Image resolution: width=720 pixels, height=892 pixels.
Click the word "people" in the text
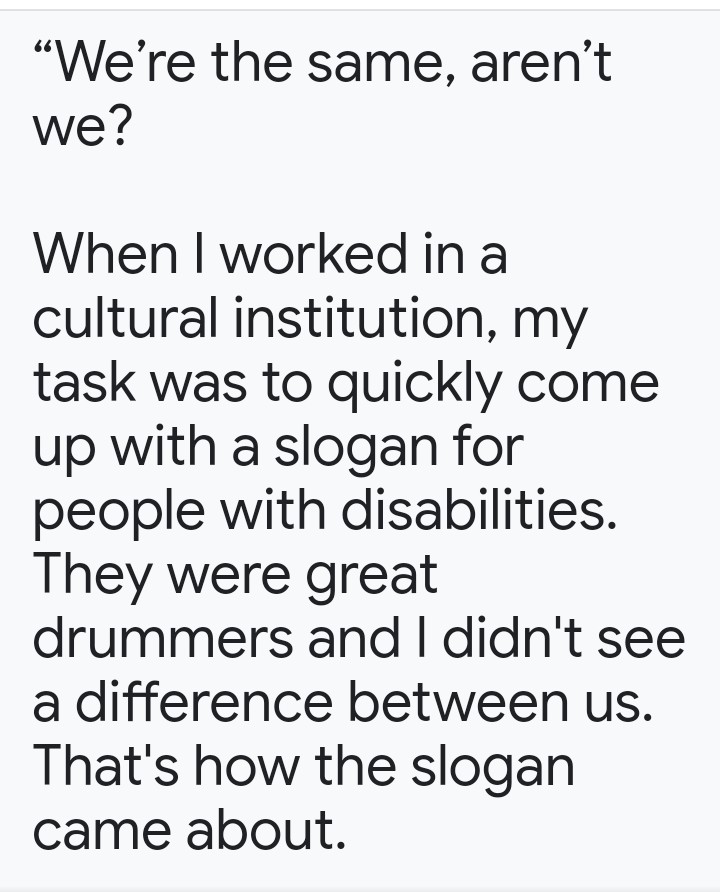pos(119,512)
